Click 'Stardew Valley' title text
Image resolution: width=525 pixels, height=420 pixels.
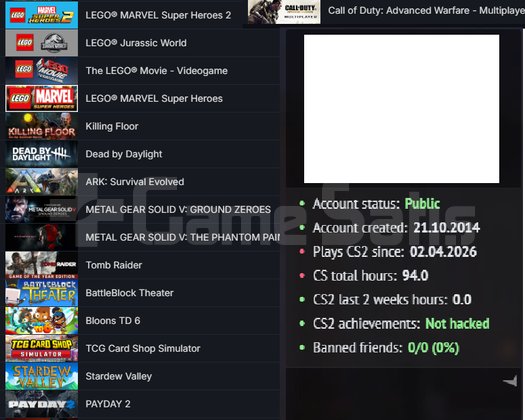point(119,376)
